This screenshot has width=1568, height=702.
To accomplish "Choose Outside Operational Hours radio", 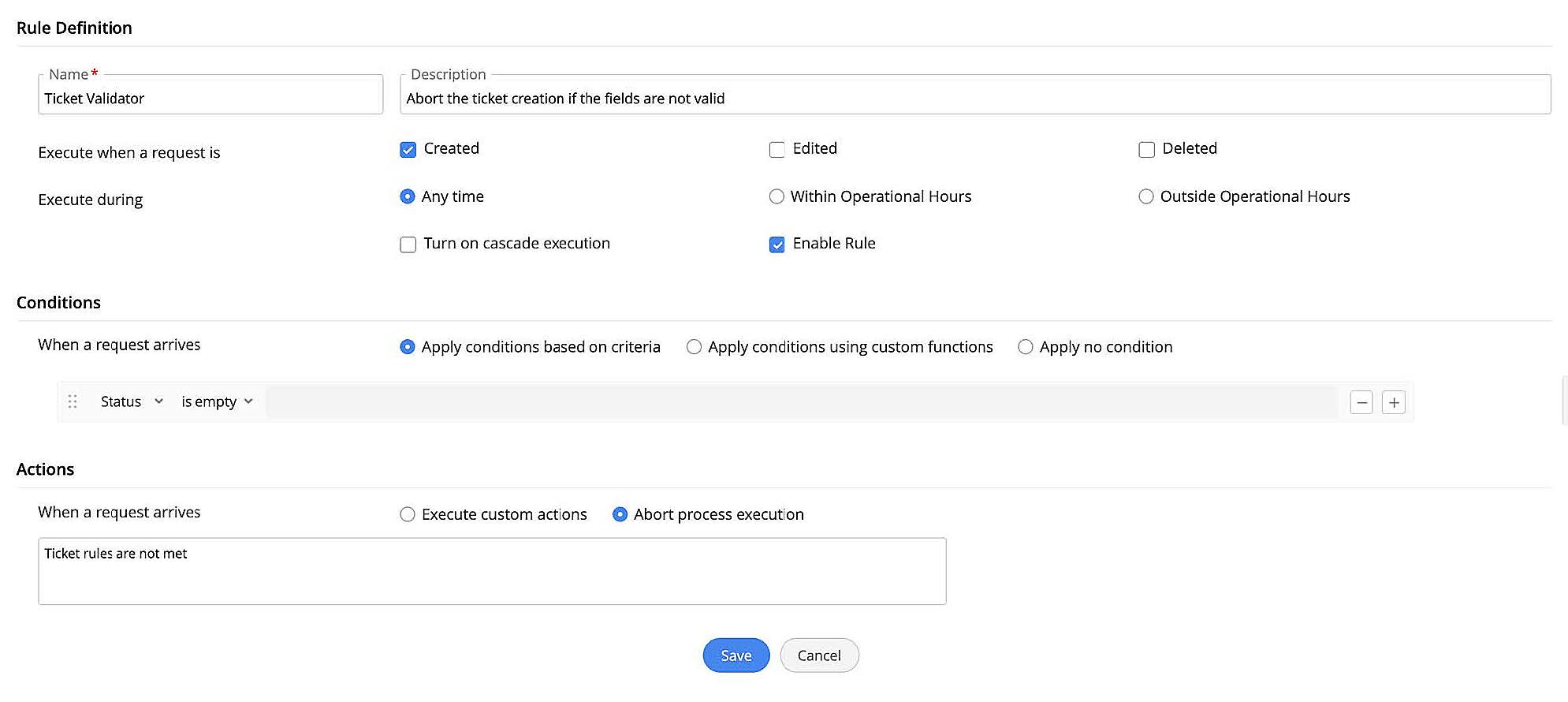I will click(x=1146, y=196).
